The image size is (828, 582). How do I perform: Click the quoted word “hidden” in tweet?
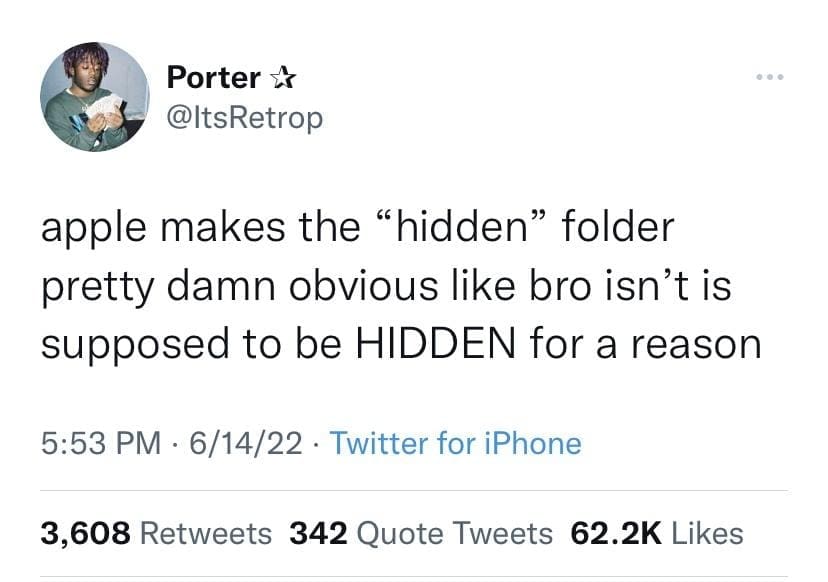coord(461,226)
